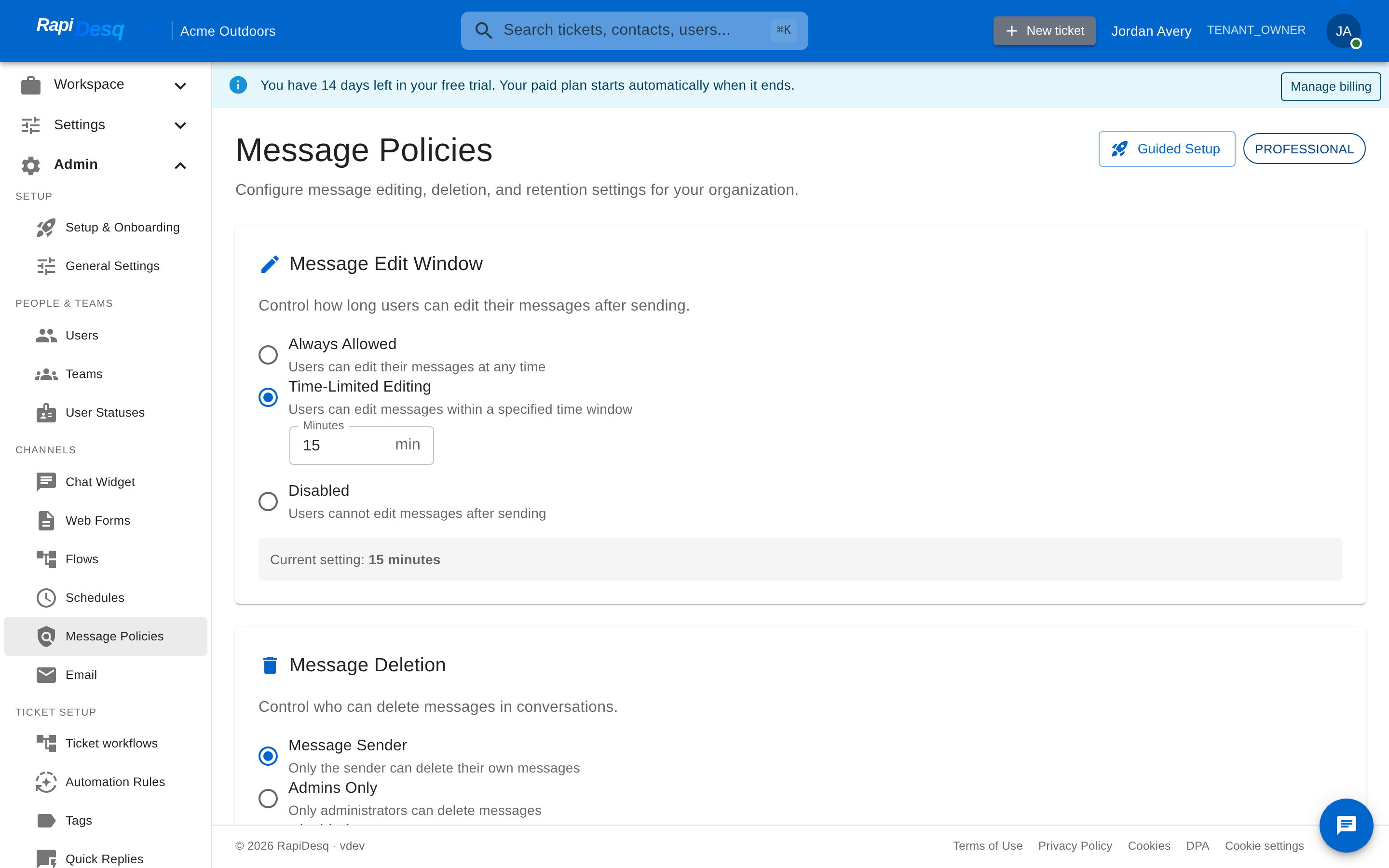The height and width of the screenshot is (868, 1389).
Task: Open Quick Replies in sidebar
Action: (x=106, y=859)
